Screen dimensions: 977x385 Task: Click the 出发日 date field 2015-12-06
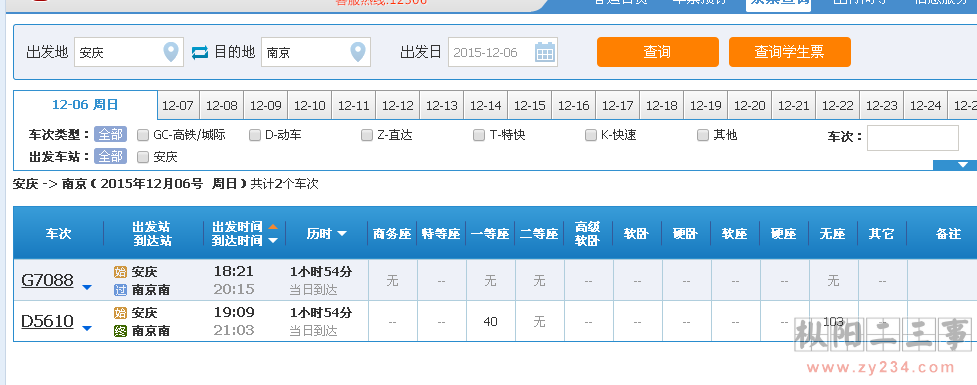pos(502,52)
